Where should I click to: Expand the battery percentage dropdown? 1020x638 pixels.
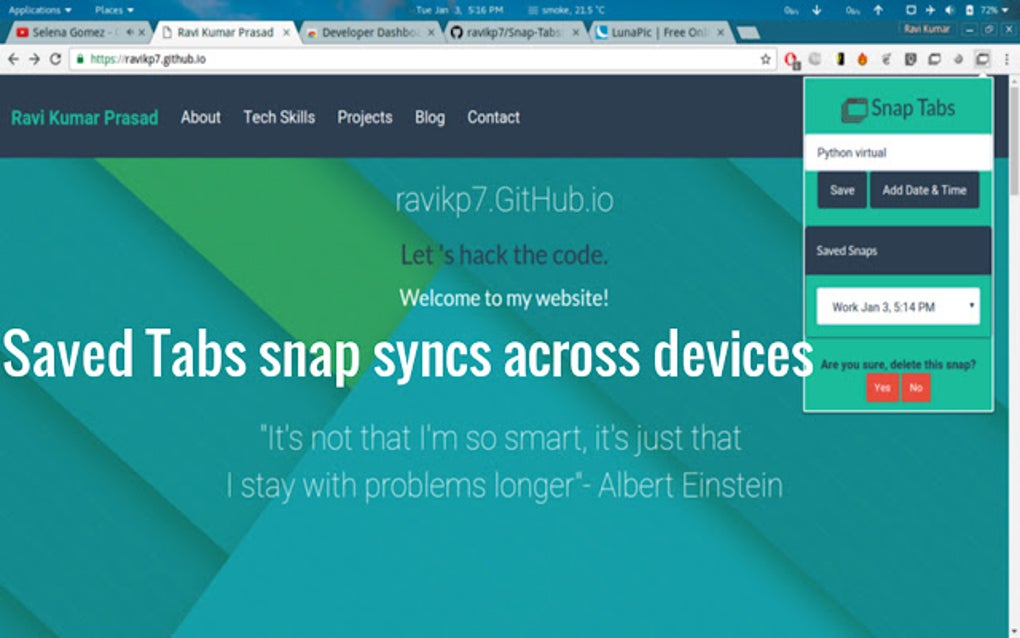coord(1003,7)
